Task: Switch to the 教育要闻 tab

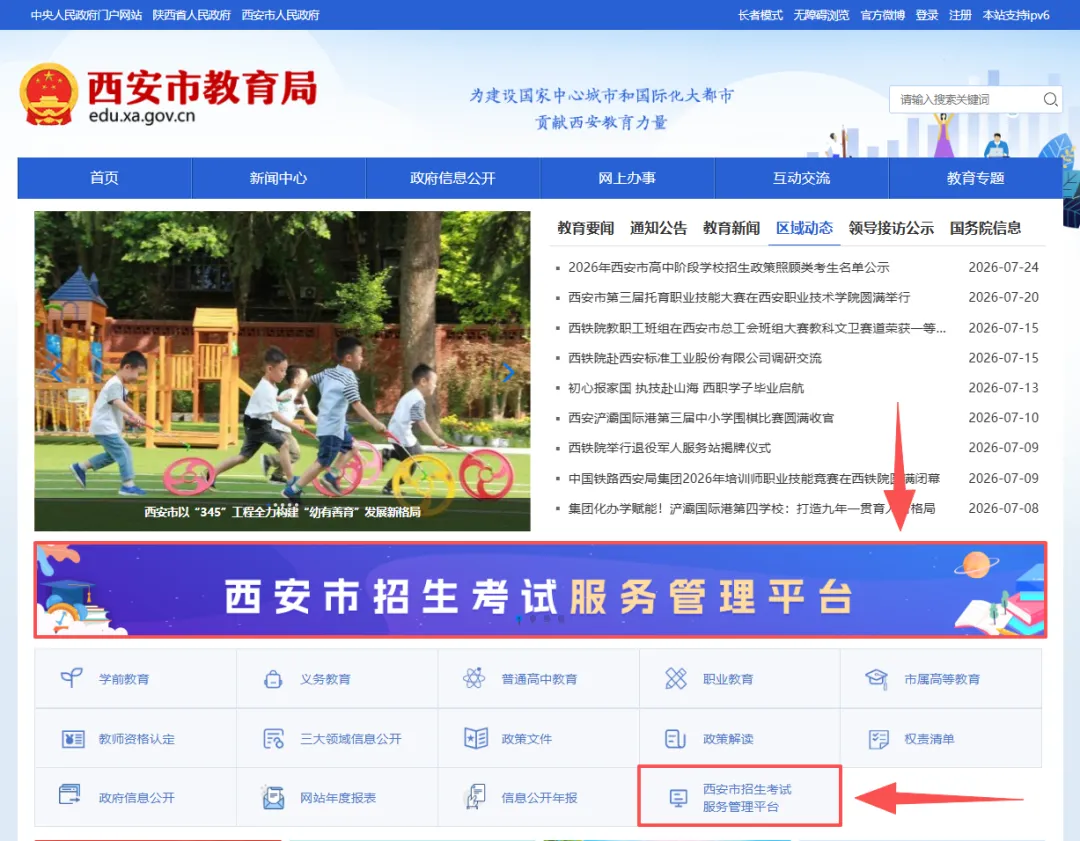Action: click(x=585, y=228)
